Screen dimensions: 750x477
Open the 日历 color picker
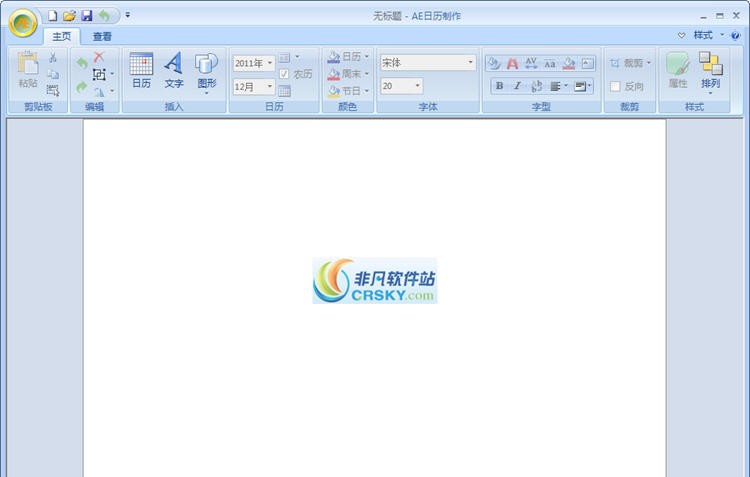point(348,57)
